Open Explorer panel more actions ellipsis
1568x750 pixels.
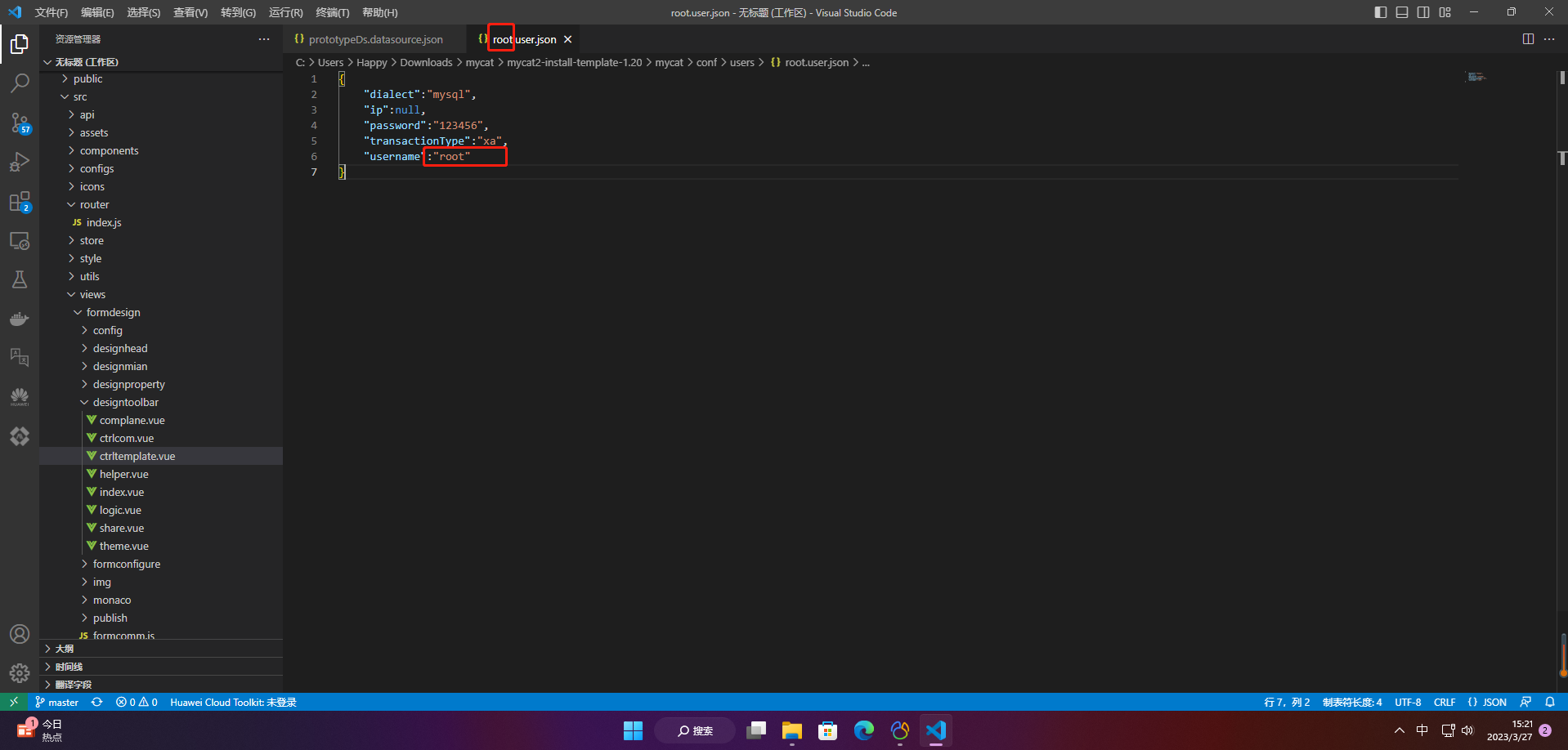pyautogui.click(x=264, y=39)
